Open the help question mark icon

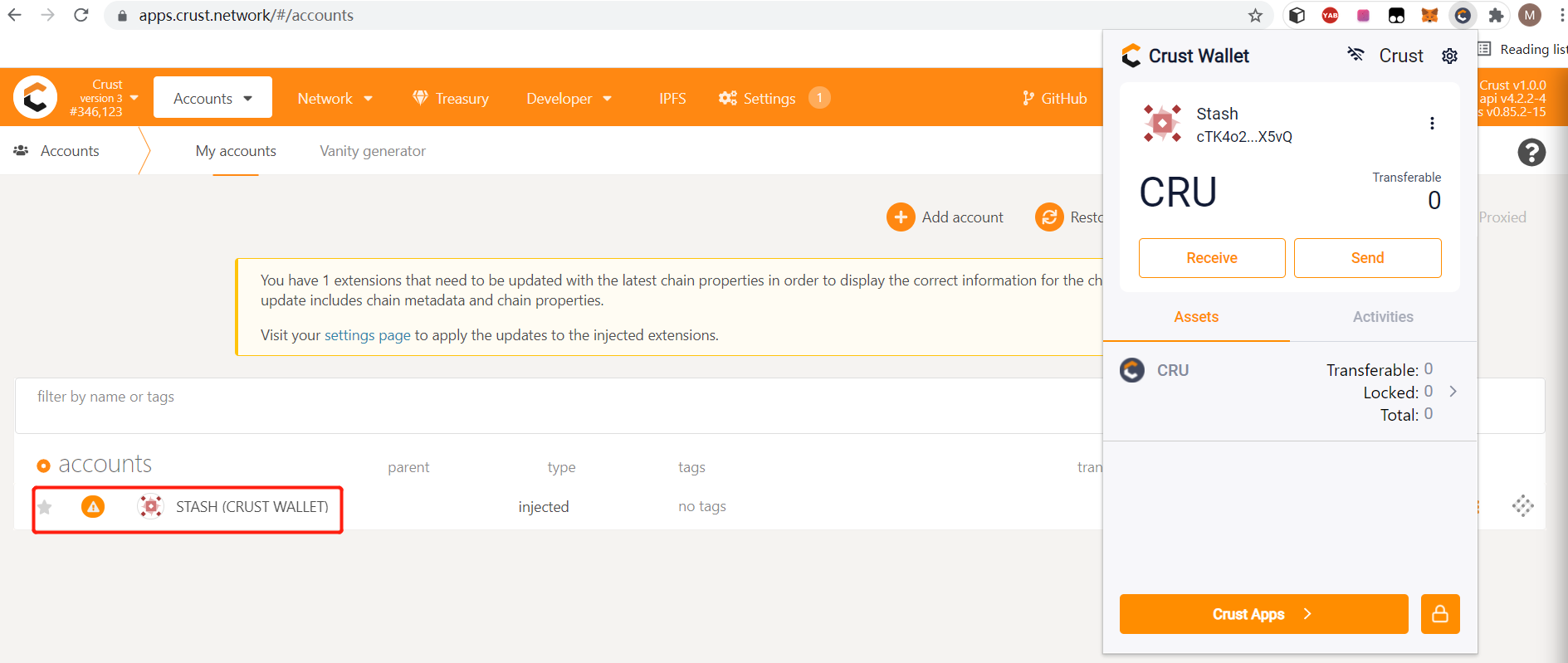pos(1531,152)
